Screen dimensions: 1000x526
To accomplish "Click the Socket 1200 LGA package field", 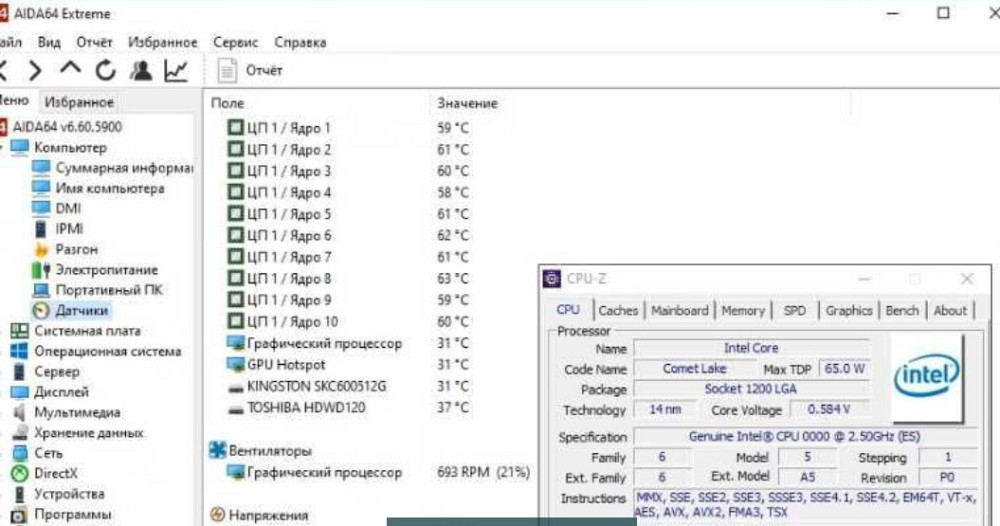I will 751,389.
